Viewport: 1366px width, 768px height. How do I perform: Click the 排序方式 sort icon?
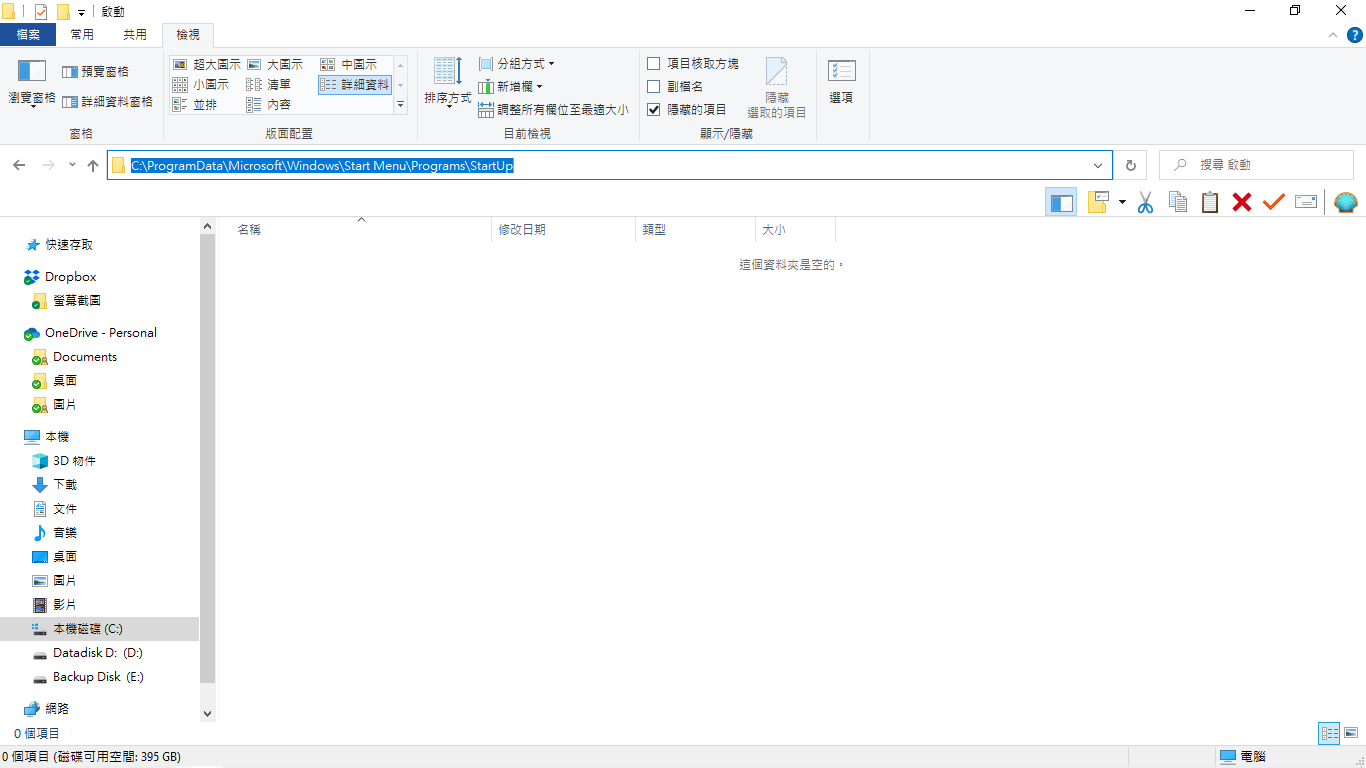(x=447, y=81)
